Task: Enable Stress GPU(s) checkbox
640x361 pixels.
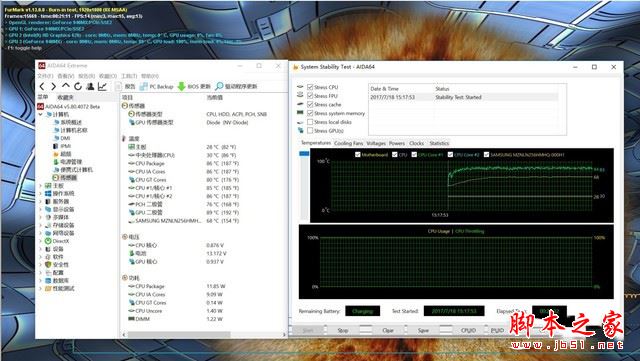Action: coord(310,131)
